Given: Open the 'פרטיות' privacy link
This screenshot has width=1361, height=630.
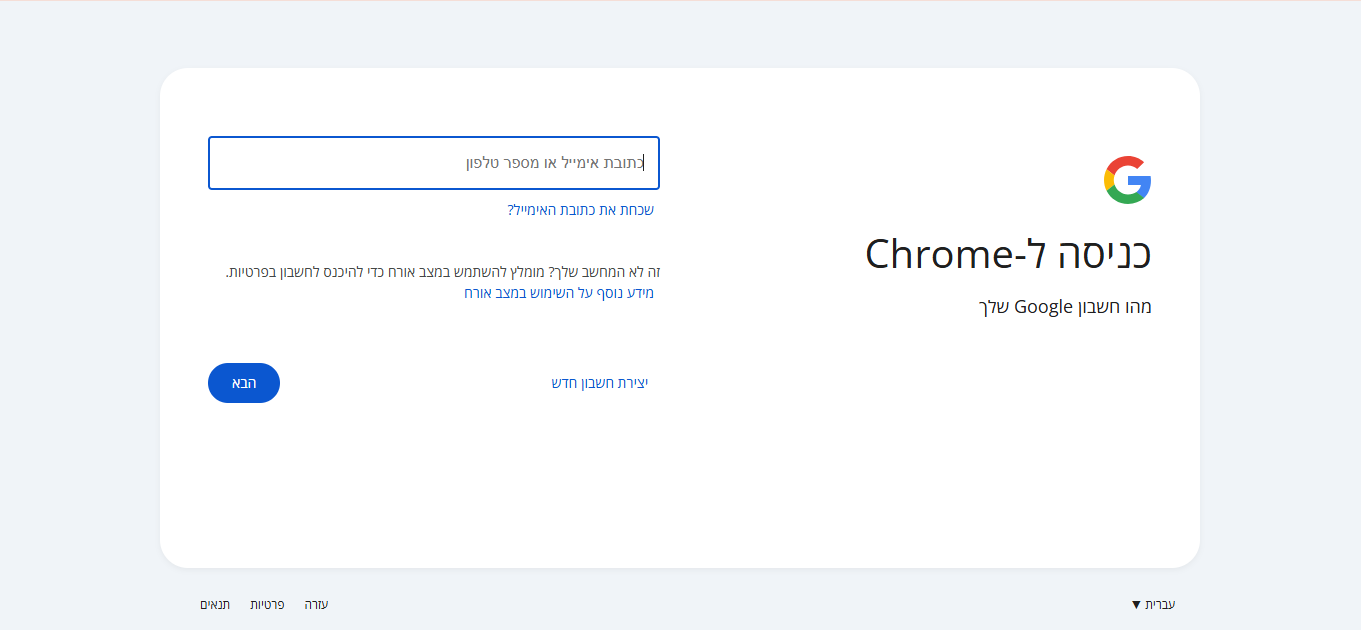Looking at the screenshot, I should 267,604.
